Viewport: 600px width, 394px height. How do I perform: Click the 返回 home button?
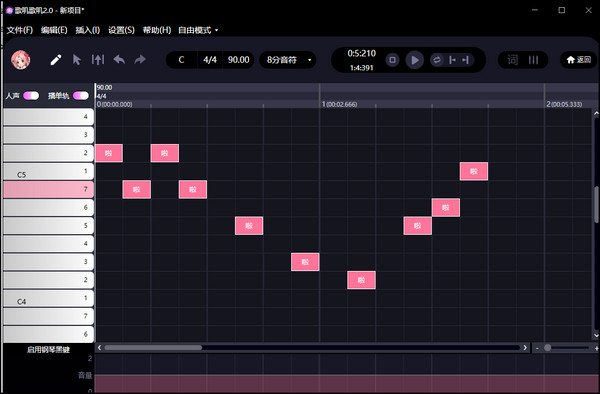[x=579, y=60]
